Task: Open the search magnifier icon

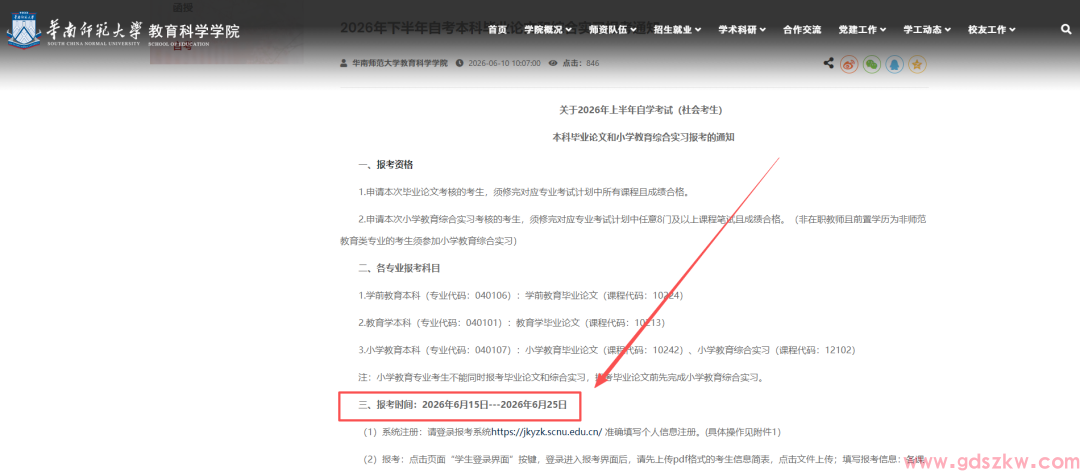Action: pos(1066,30)
